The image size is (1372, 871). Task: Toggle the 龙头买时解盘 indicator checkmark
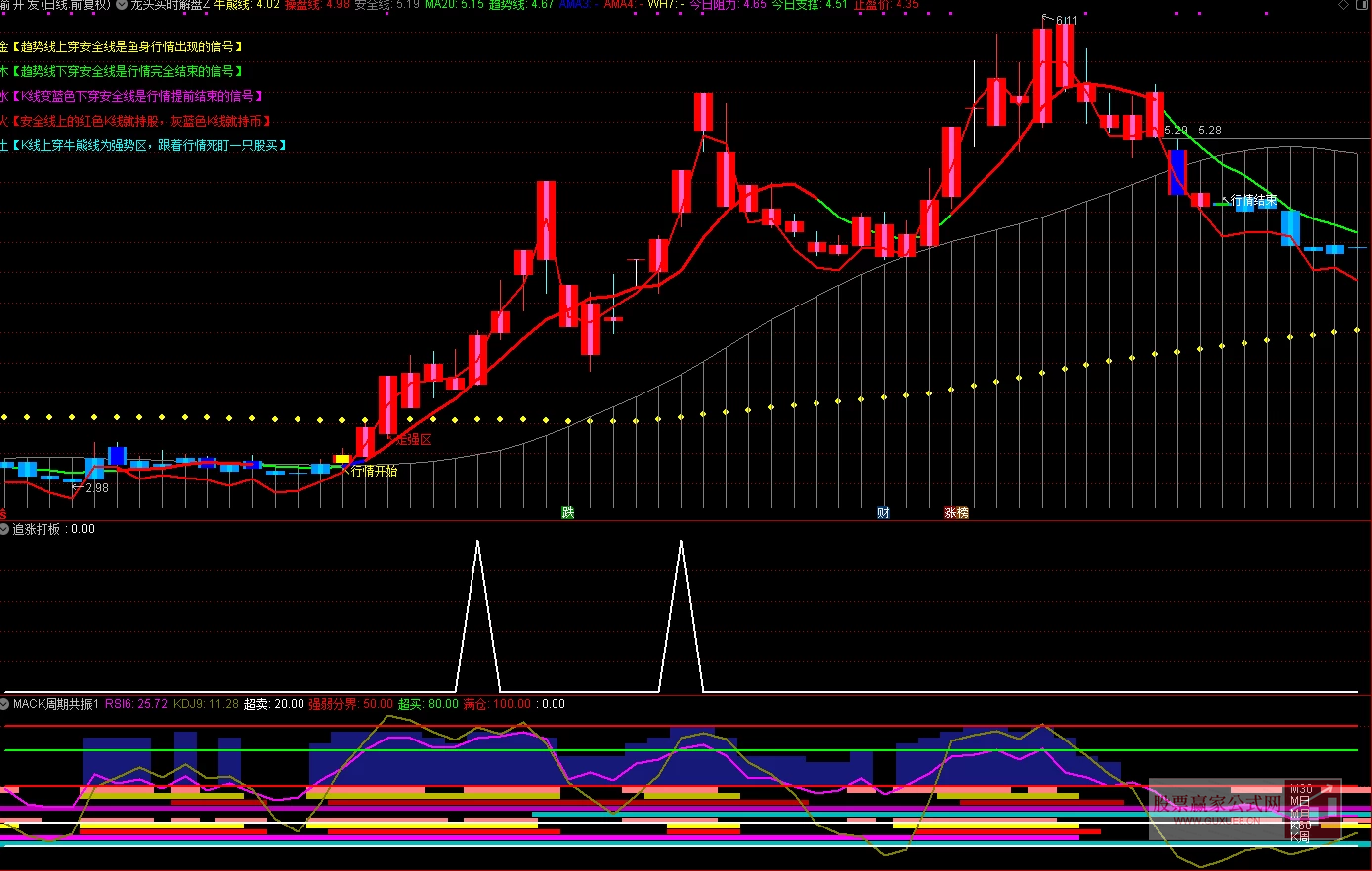click(122, 5)
